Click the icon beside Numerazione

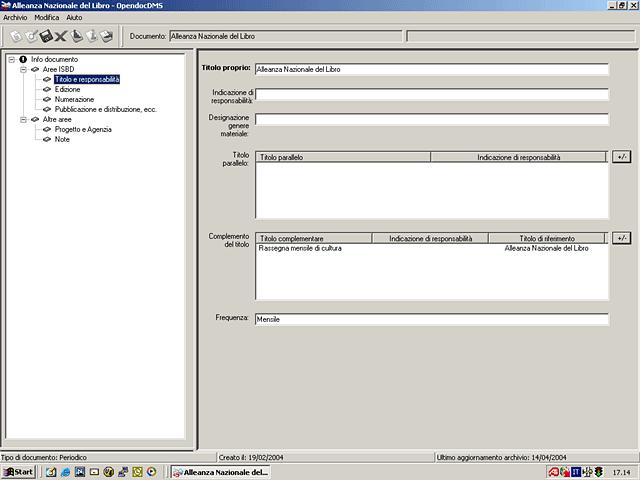(47, 99)
